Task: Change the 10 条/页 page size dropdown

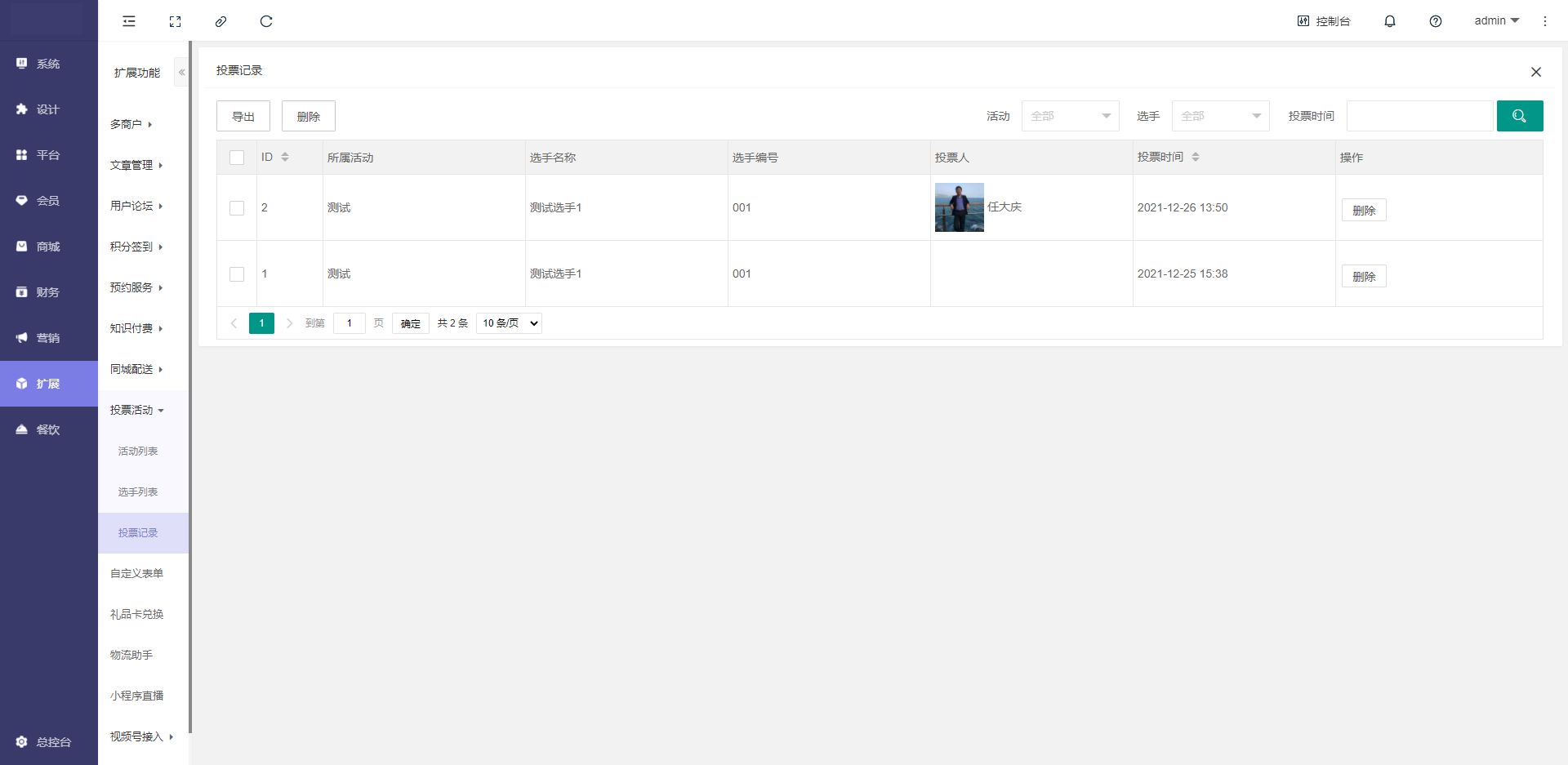Action: [509, 323]
